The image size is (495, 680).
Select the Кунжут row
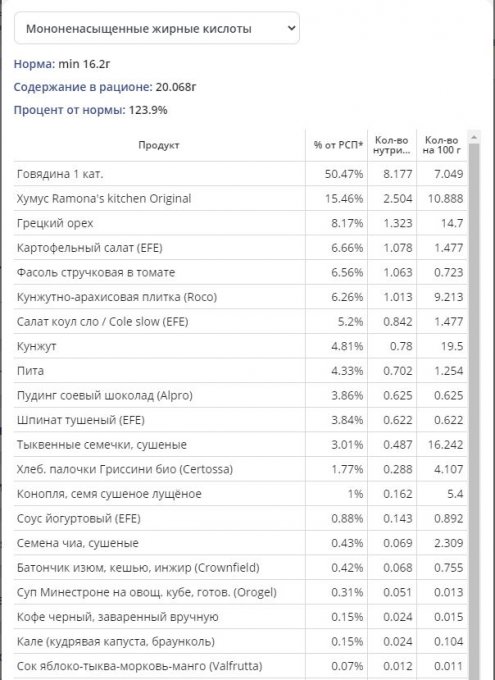pos(240,346)
